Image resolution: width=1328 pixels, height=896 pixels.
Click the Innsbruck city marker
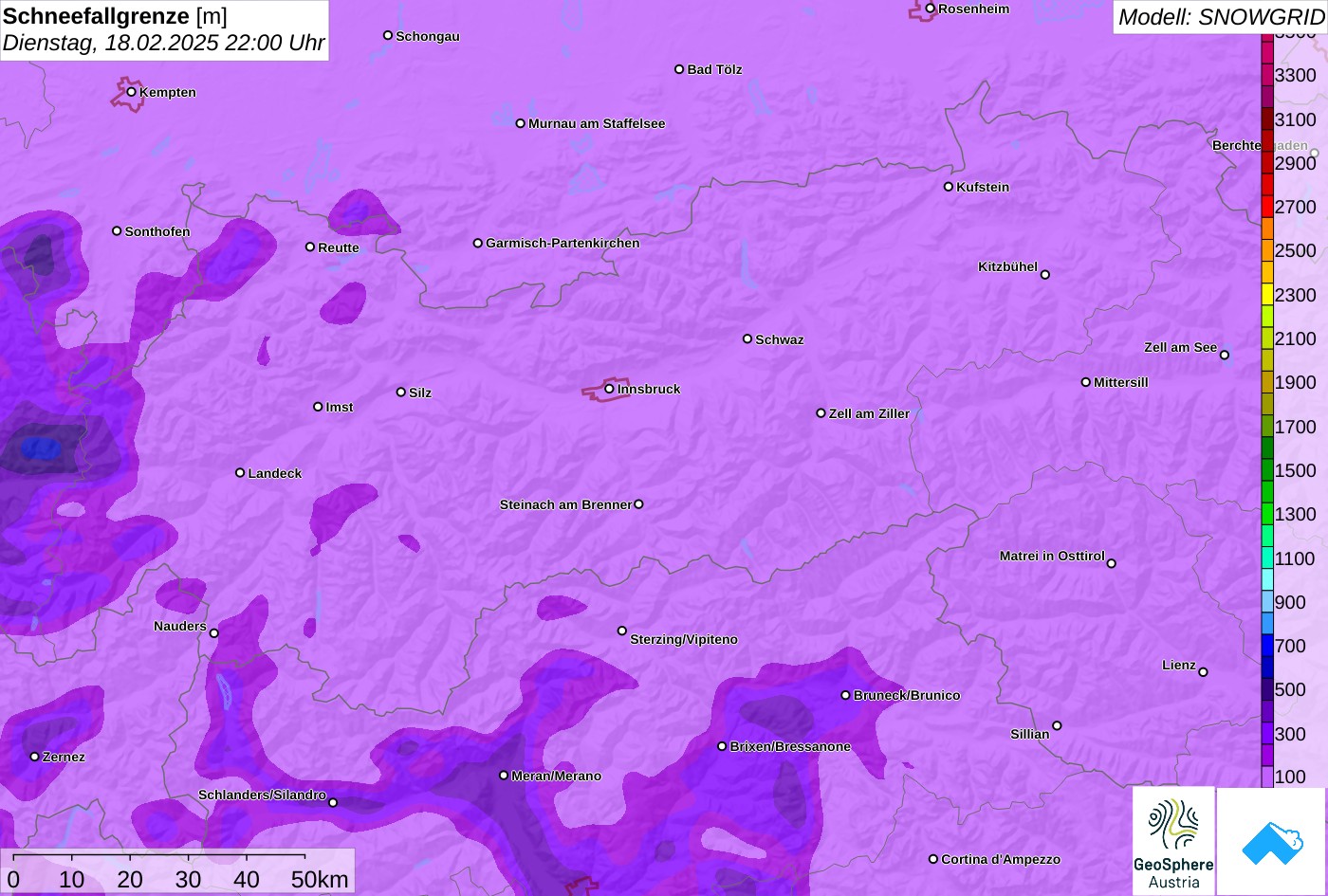[x=609, y=389]
